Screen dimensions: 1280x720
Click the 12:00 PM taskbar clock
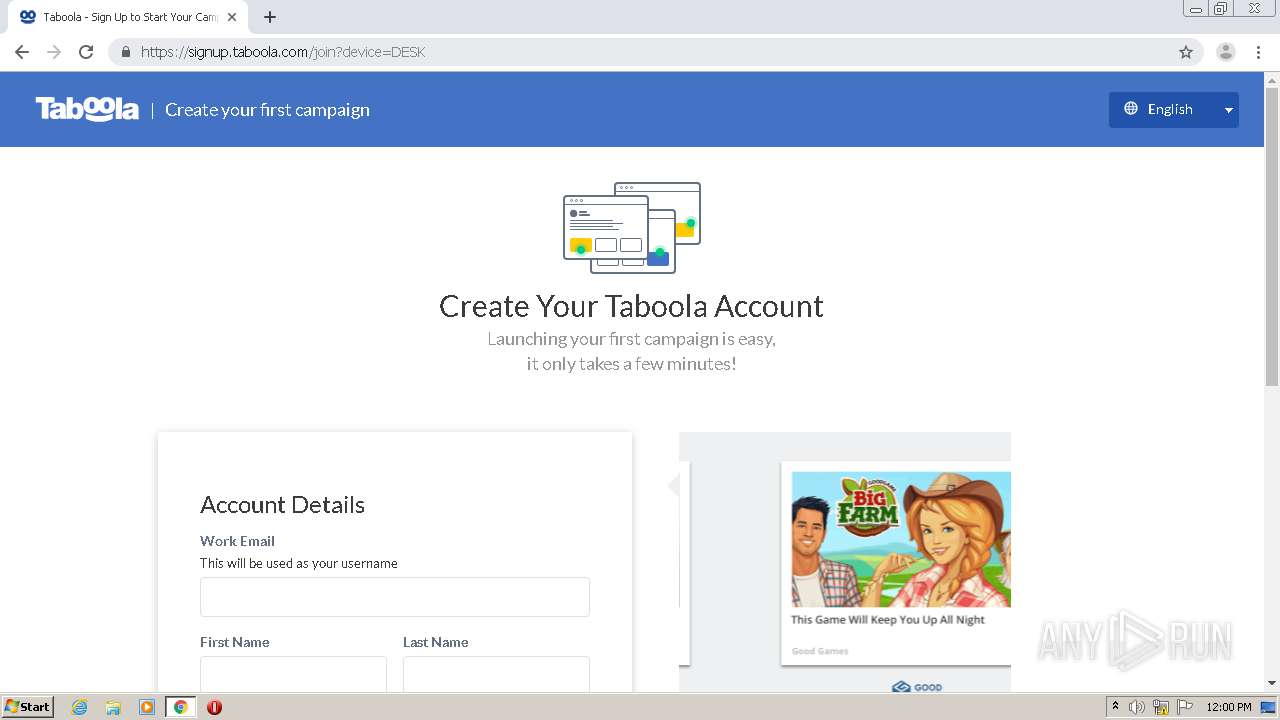pyautogui.click(x=1229, y=707)
